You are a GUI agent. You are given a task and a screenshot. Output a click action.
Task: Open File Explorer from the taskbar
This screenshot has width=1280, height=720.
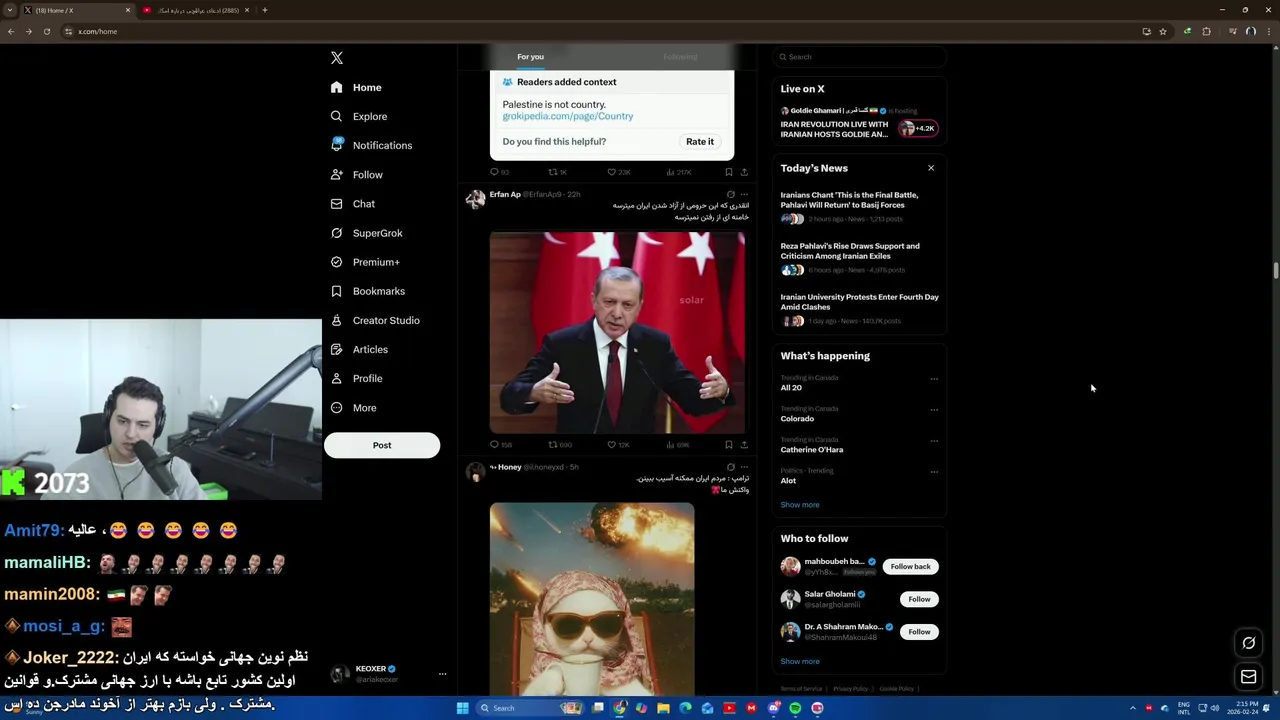[663, 708]
